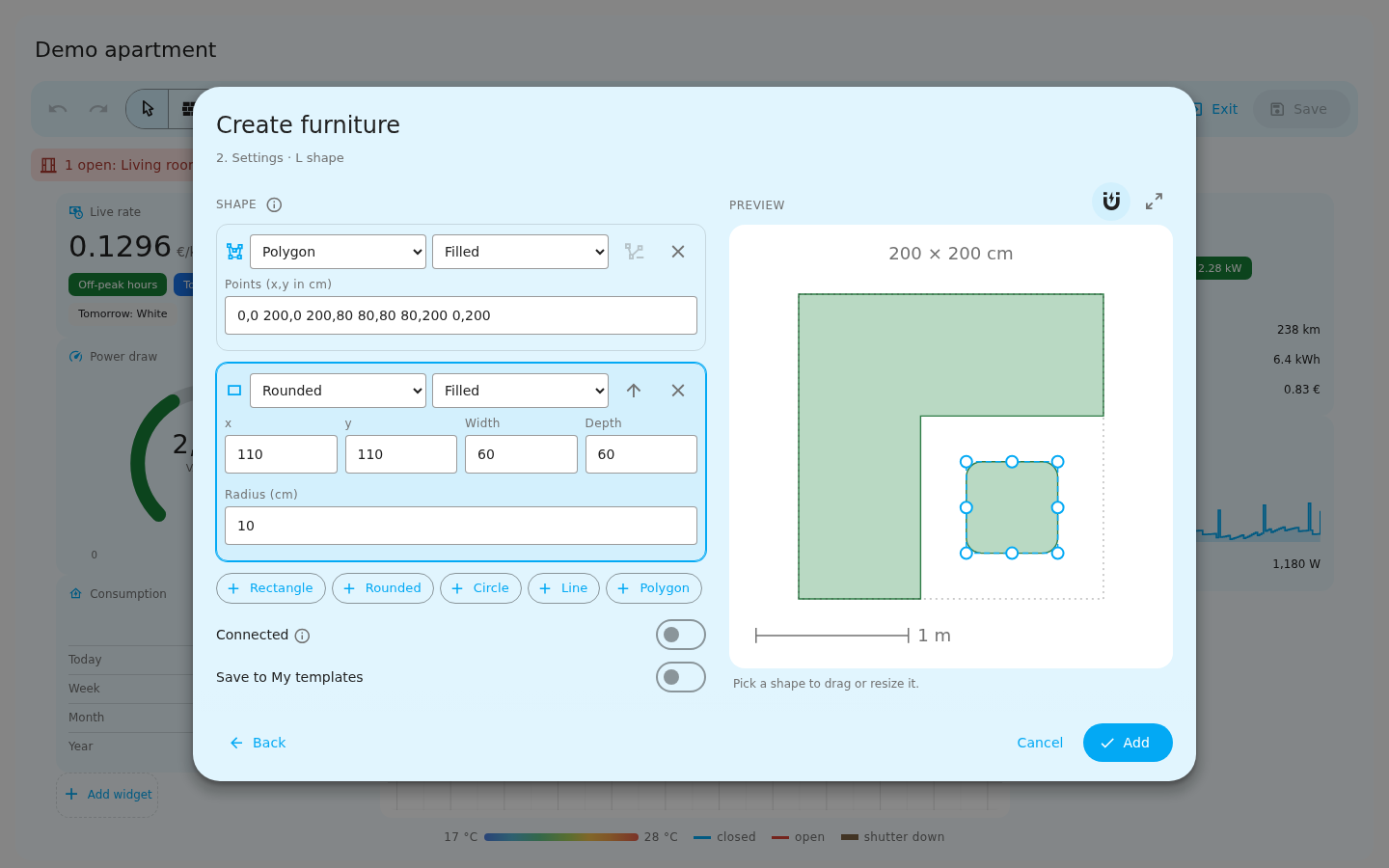
Task: Move the Rounded shape up
Action: pos(634,391)
